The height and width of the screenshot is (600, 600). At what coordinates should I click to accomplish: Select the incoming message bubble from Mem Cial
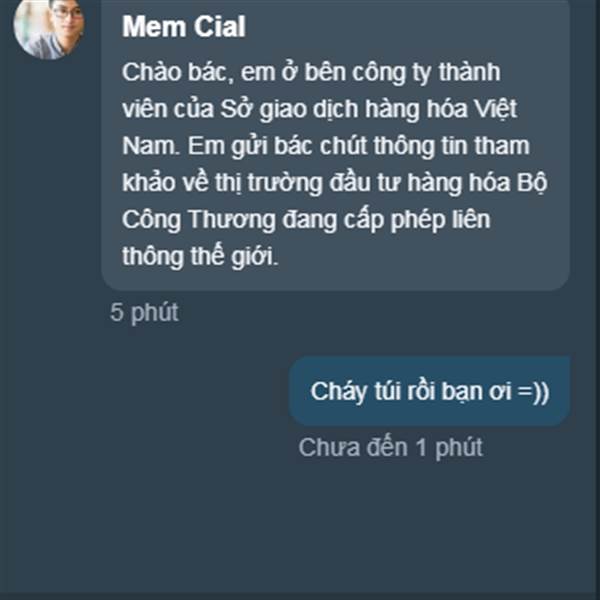click(336, 145)
